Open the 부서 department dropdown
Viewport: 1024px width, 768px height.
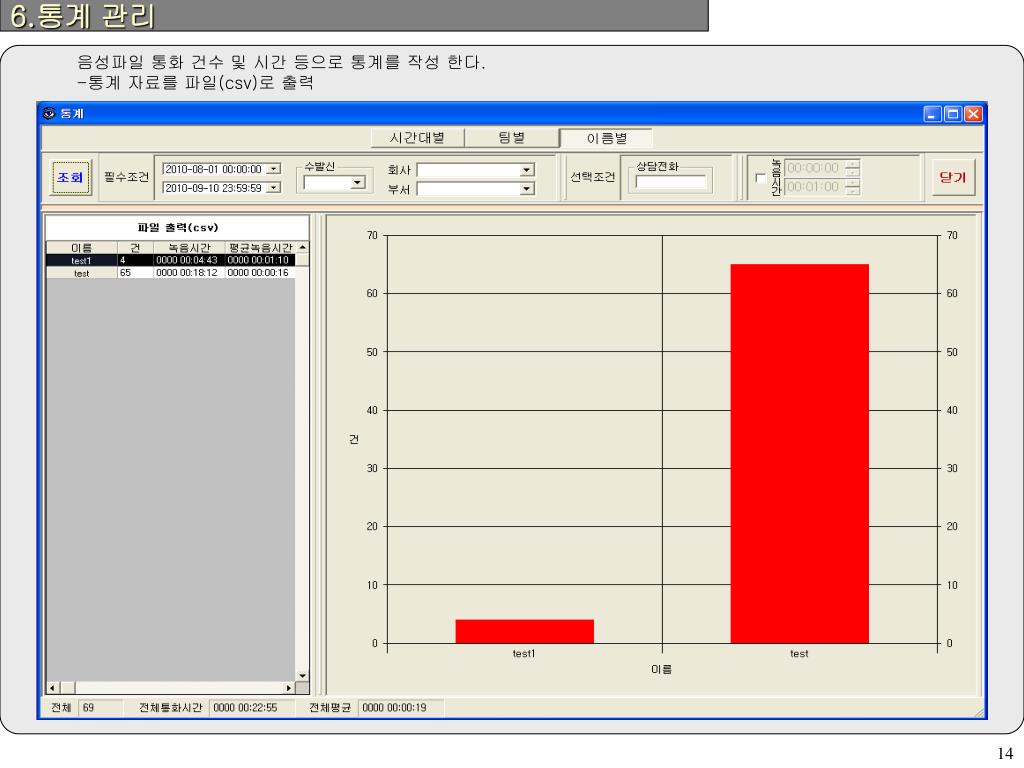pos(526,189)
